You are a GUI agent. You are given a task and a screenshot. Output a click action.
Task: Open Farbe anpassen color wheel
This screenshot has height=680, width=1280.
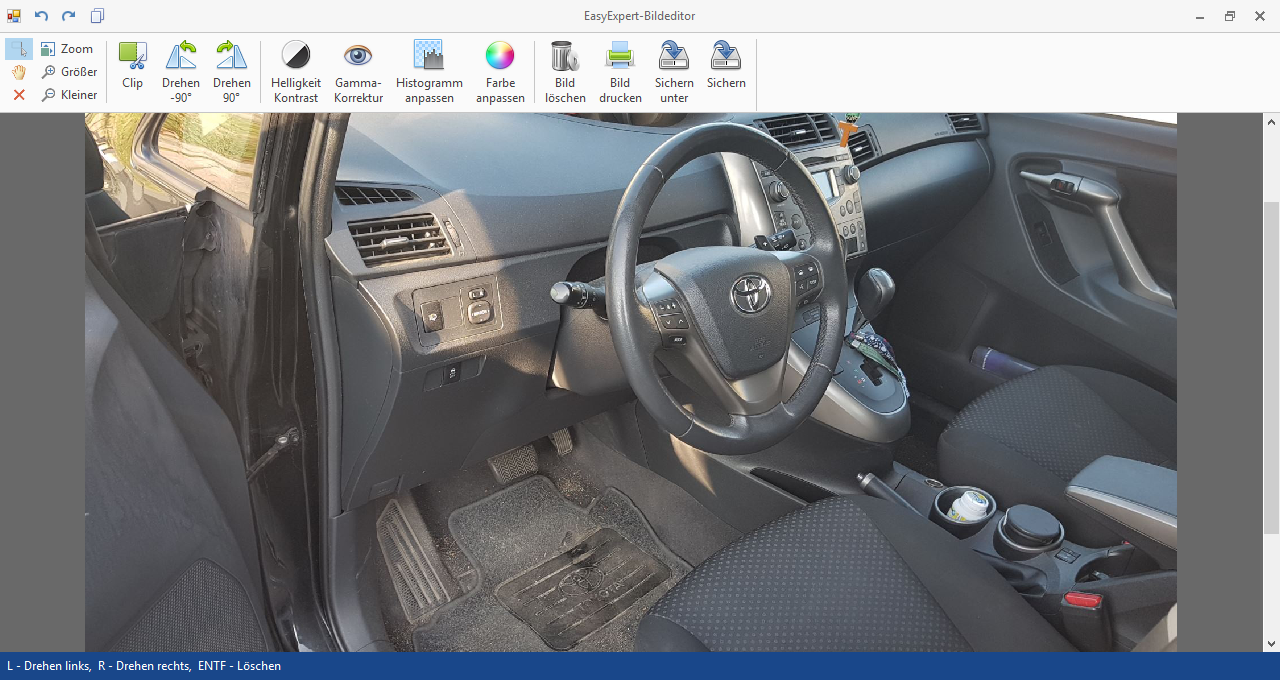500,72
